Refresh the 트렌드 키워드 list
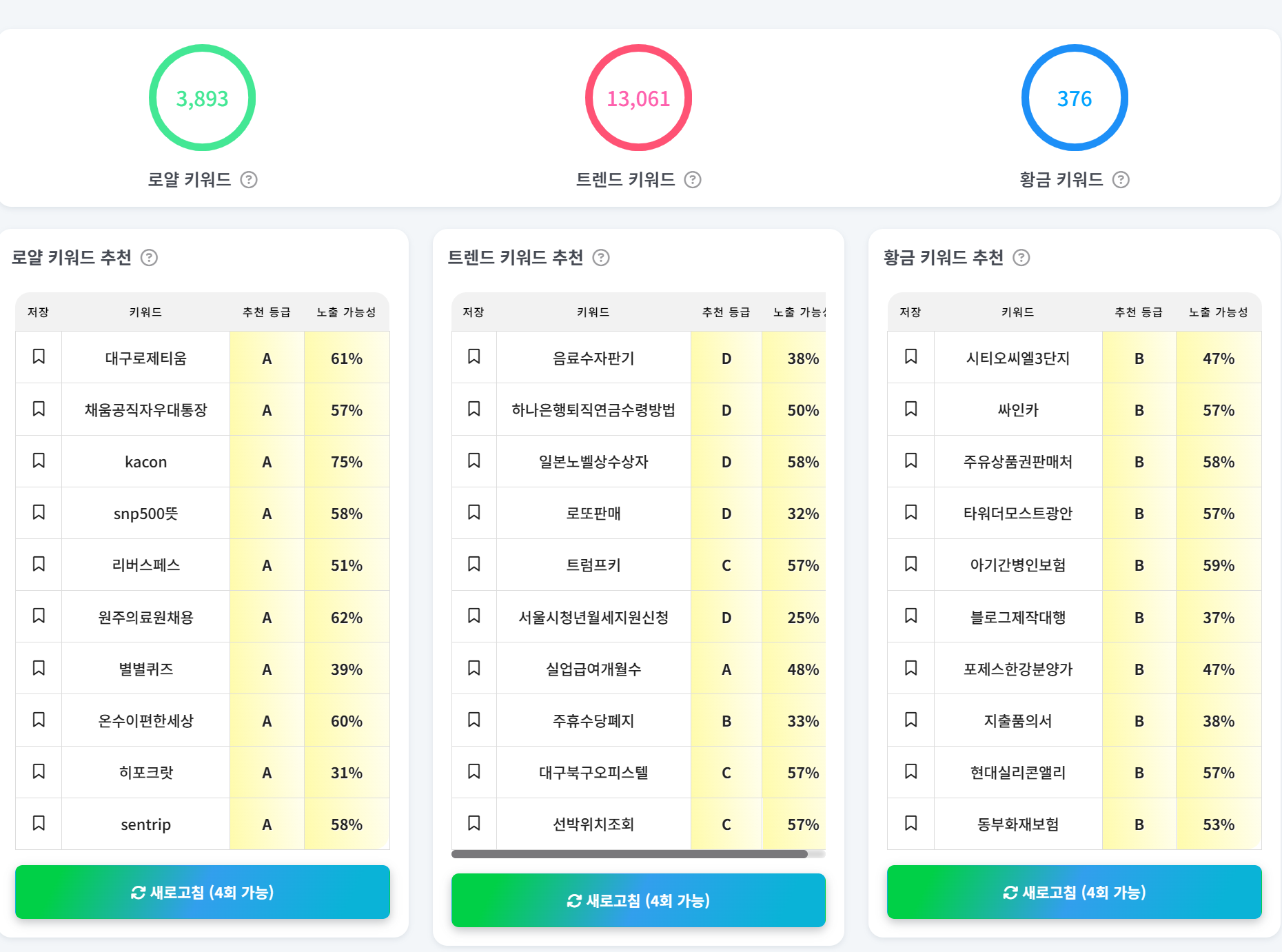The height and width of the screenshot is (952, 1282). [638, 900]
